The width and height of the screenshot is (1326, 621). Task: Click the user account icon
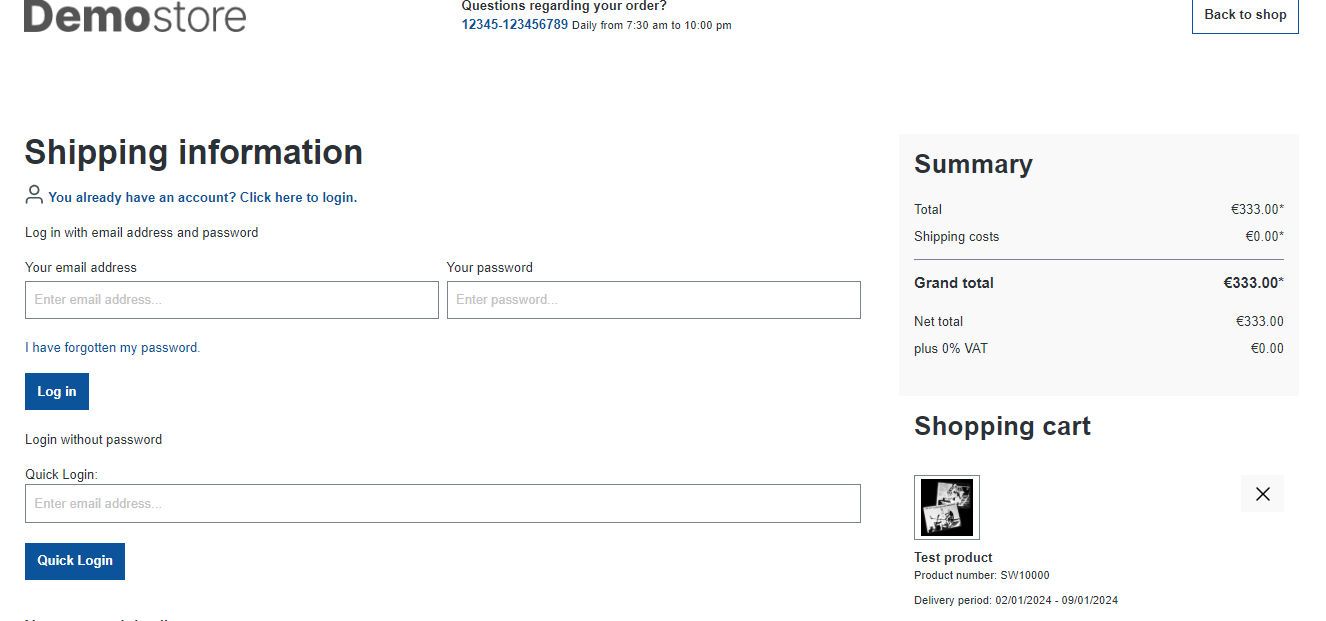[x=34, y=194]
